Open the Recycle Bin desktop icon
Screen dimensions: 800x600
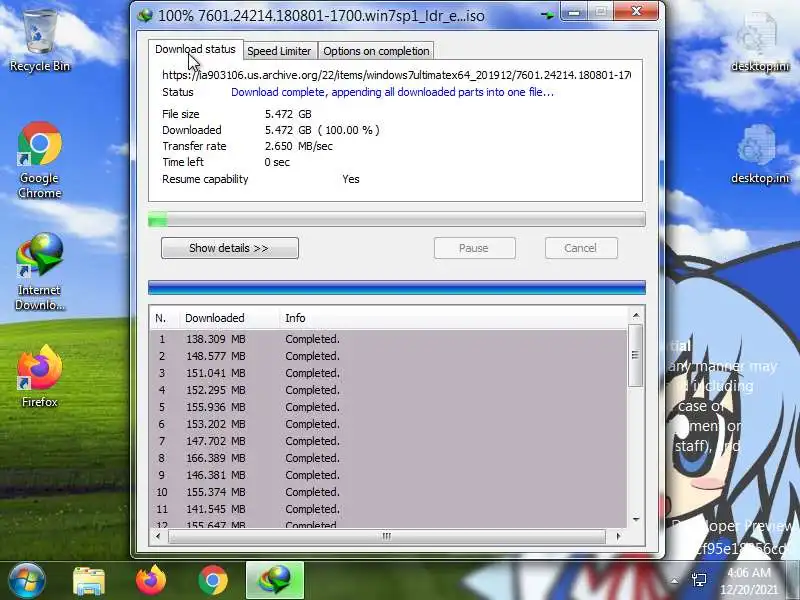(40, 41)
